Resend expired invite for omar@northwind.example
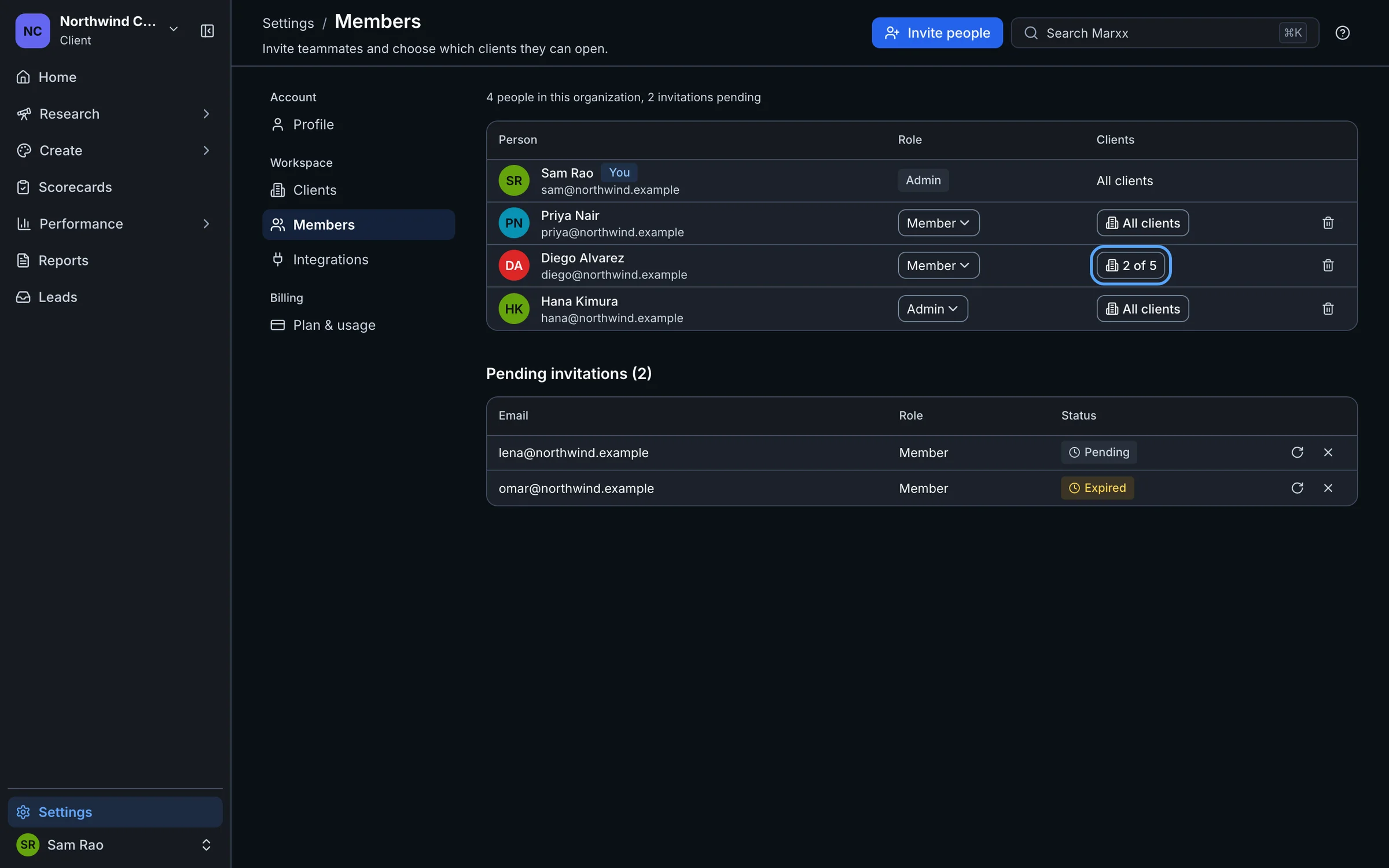 tap(1297, 488)
